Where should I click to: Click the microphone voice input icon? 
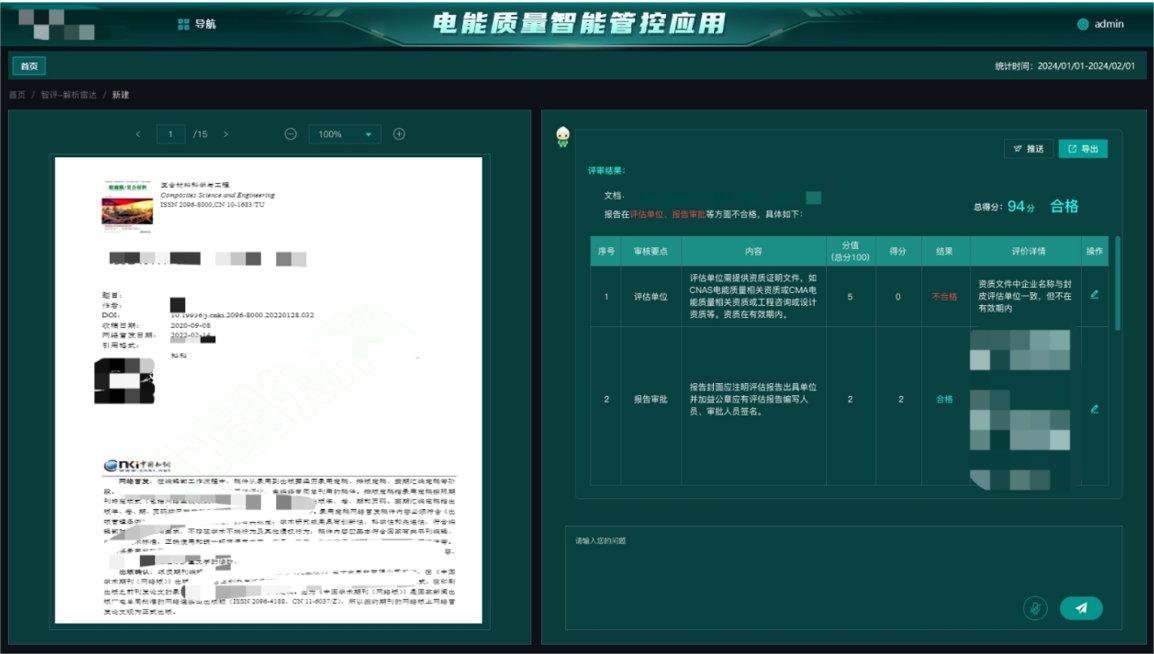pyautogui.click(x=1035, y=608)
